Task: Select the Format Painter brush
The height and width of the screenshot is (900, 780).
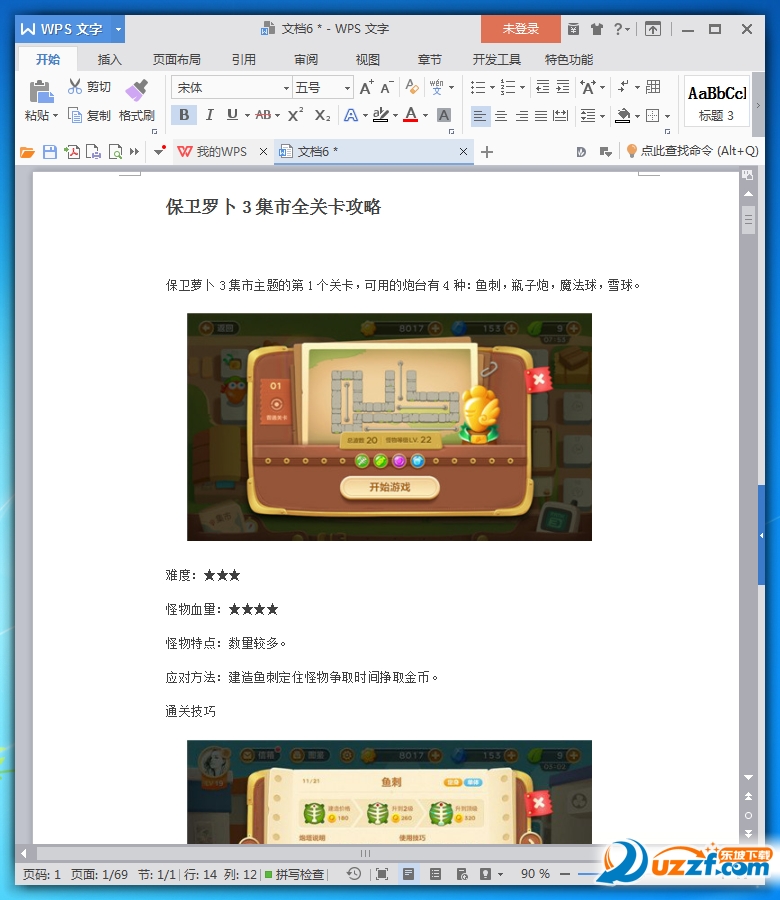Action: click(x=137, y=91)
